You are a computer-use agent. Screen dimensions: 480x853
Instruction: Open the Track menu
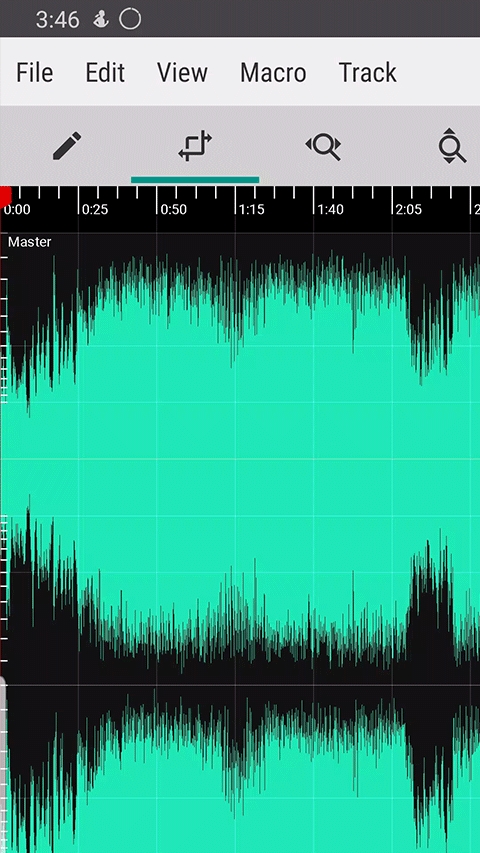point(367,72)
